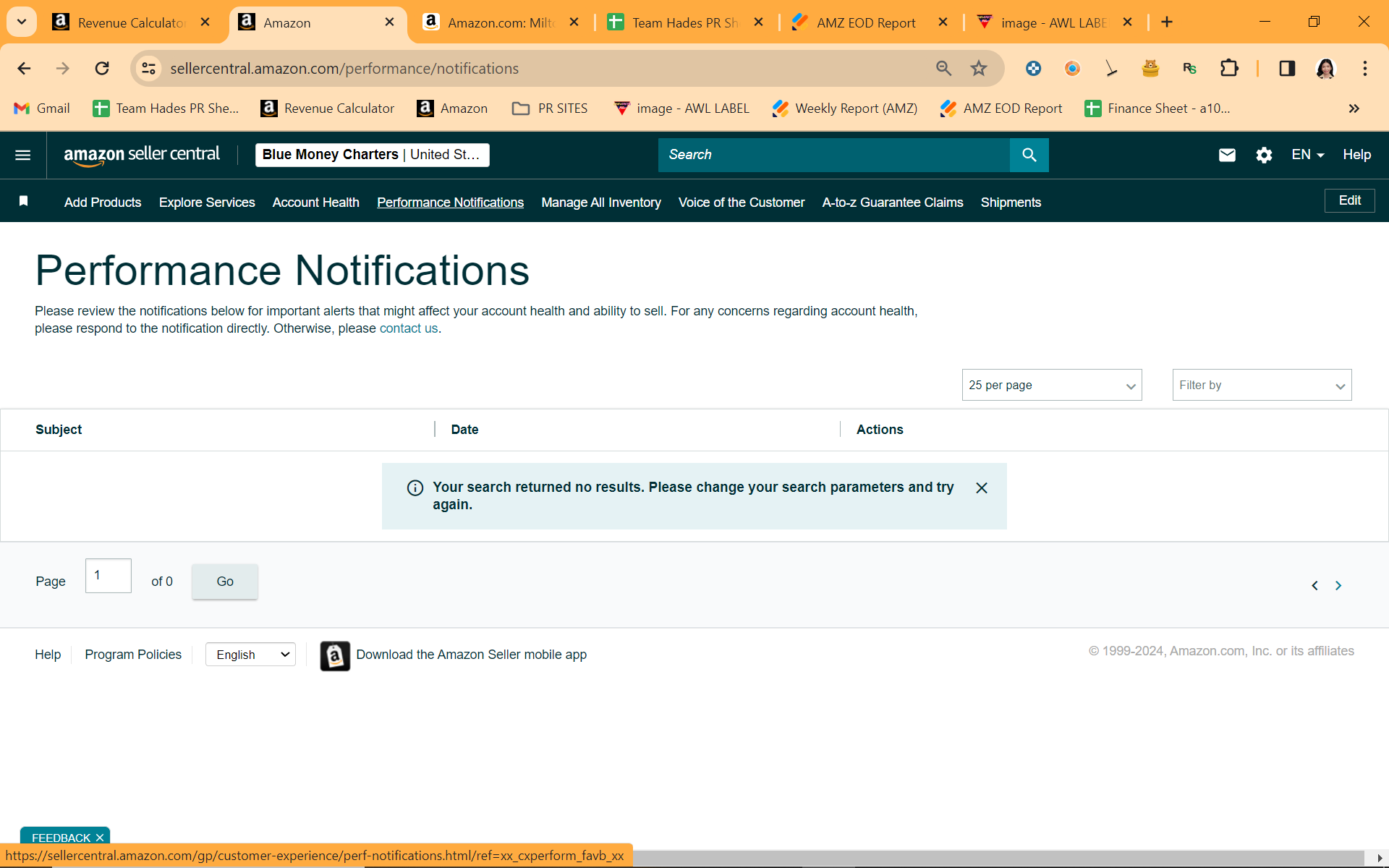The image size is (1389, 868).
Task: Close the FEEDBACK tab
Action: coord(100,838)
